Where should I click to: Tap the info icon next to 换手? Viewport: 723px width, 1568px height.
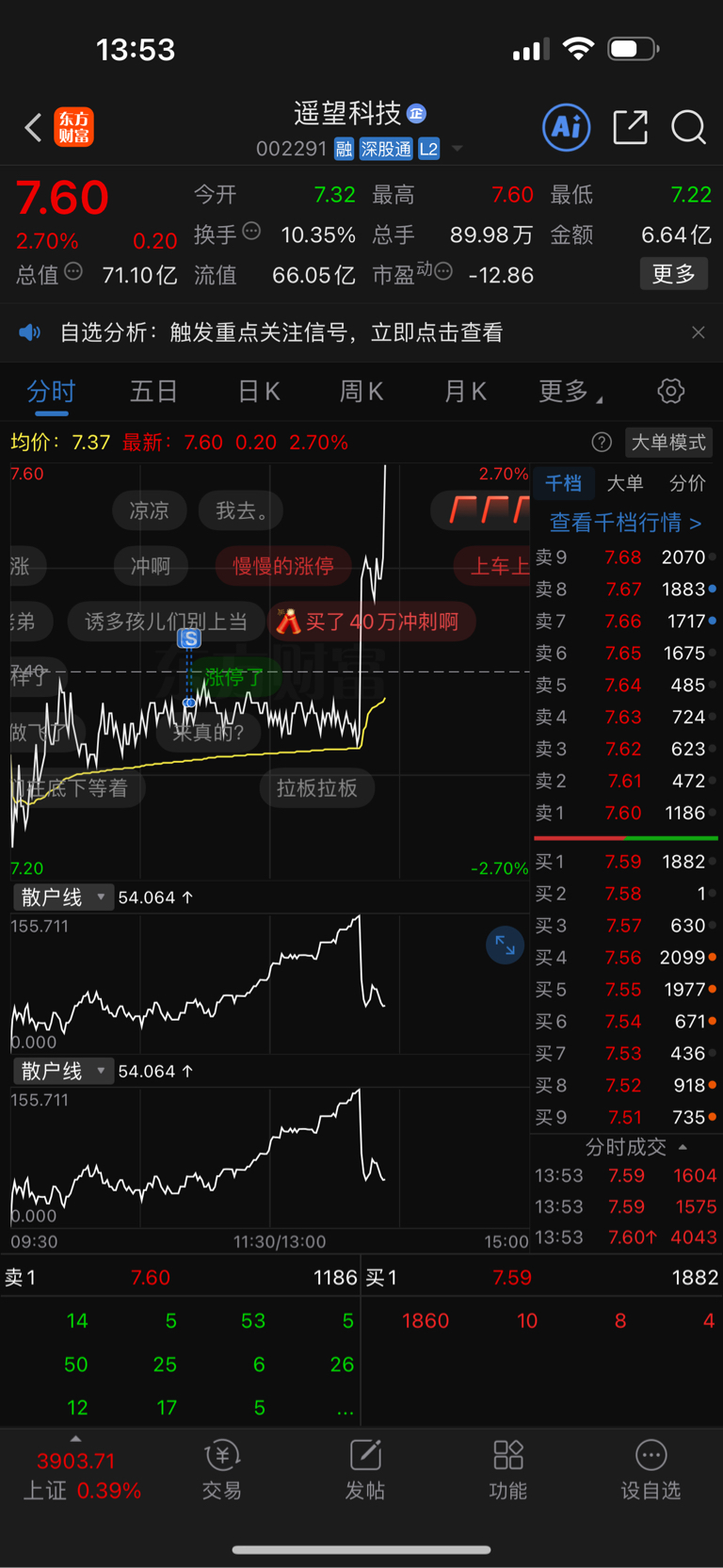(251, 231)
